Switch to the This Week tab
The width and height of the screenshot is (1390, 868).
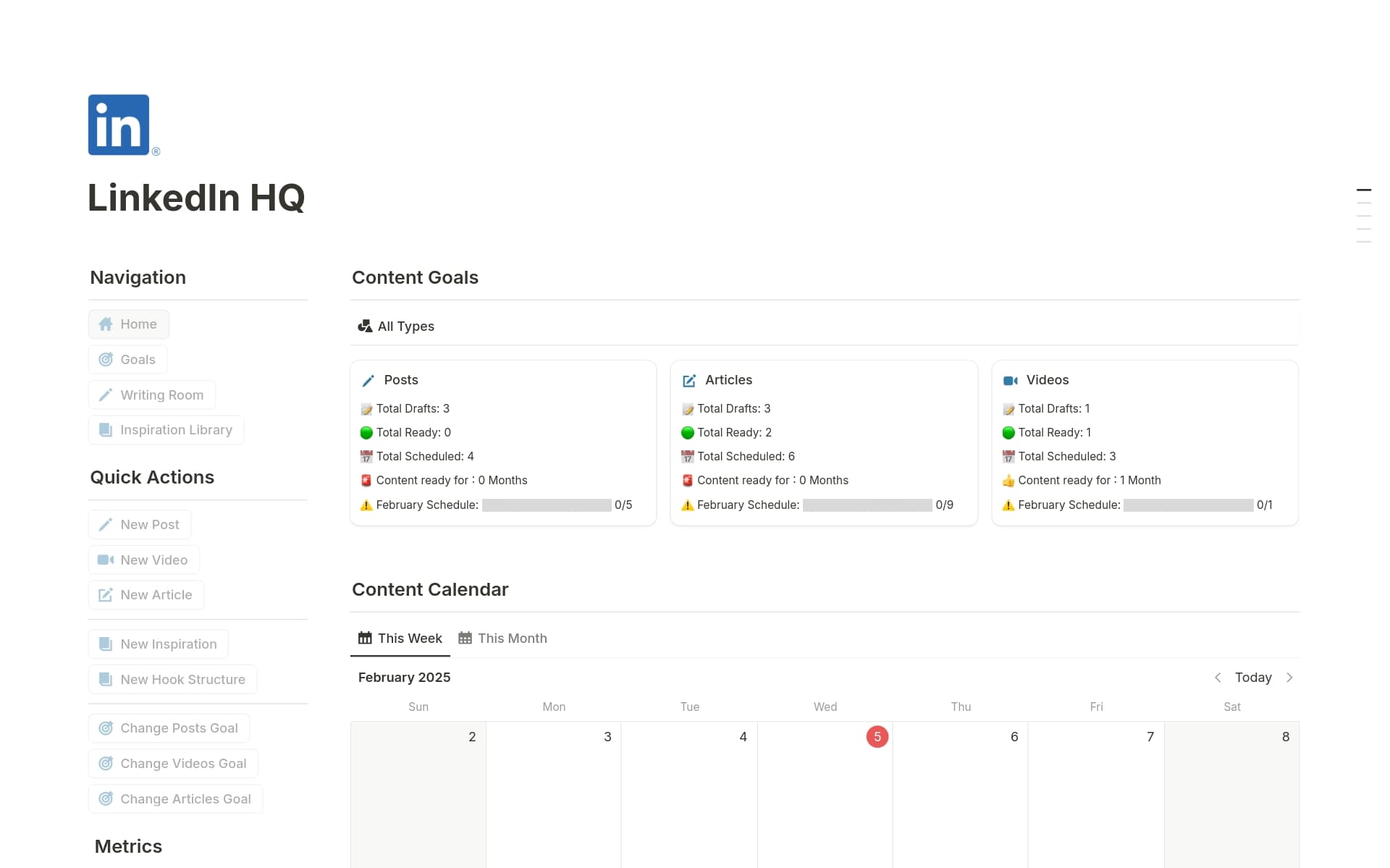[x=400, y=639]
